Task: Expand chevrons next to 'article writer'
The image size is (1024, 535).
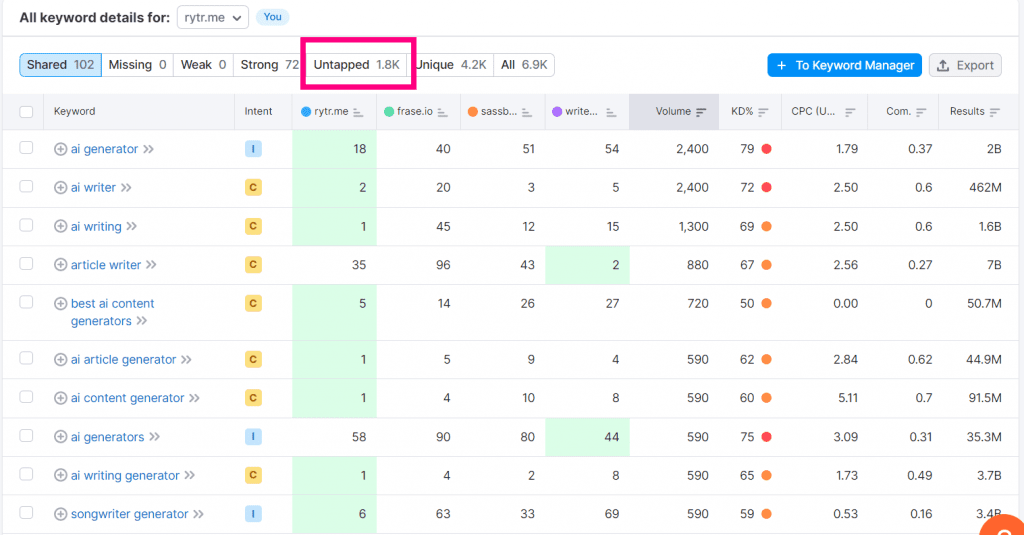Action: [x=152, y=265]
